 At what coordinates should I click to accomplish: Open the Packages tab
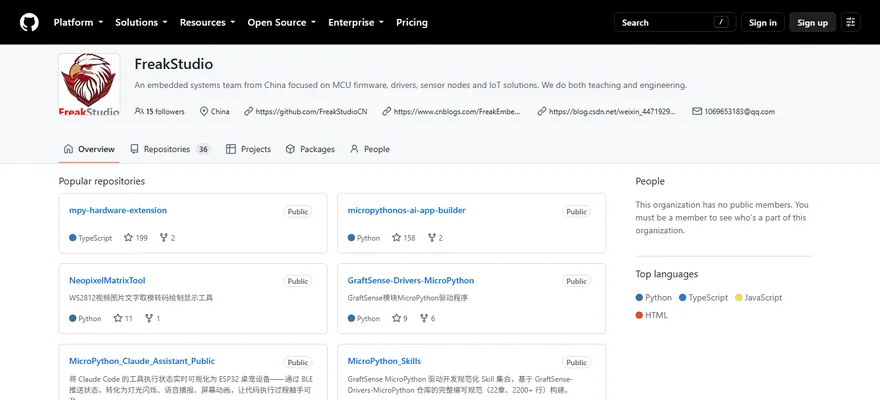(310, 149)
